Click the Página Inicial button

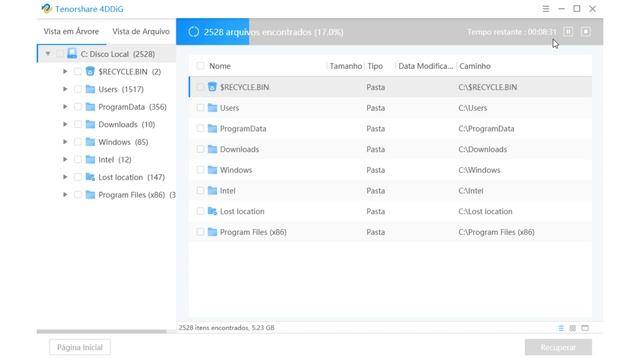[x=80, y=347]
